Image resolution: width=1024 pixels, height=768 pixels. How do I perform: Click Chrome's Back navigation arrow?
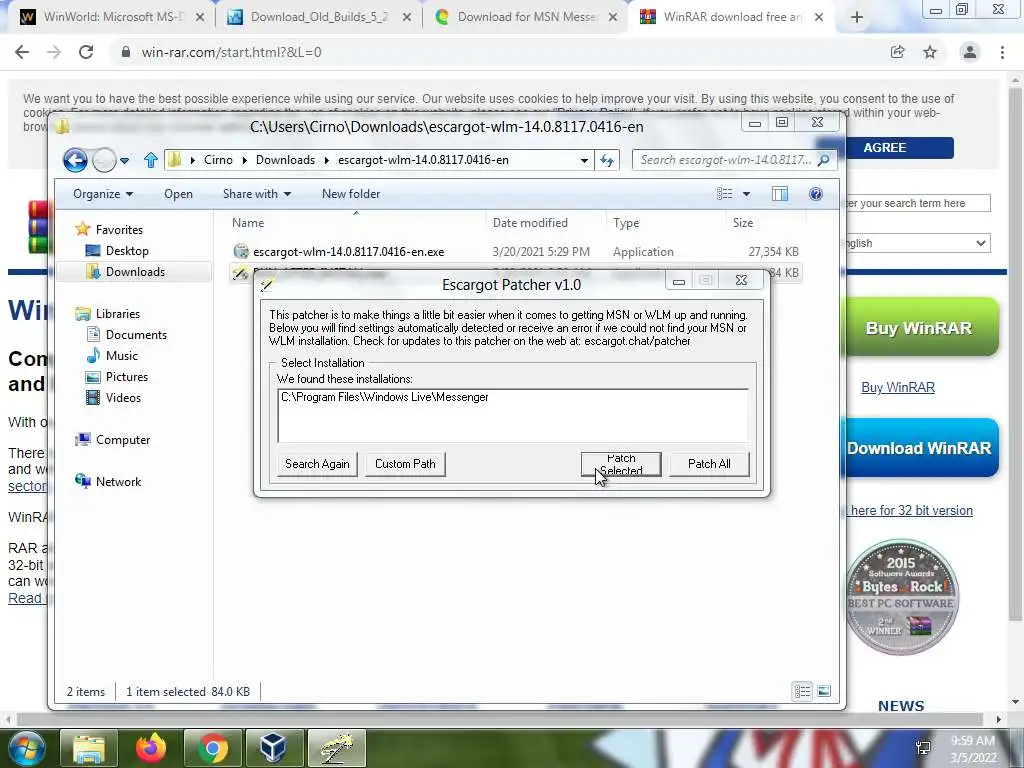tap(22, 52)
